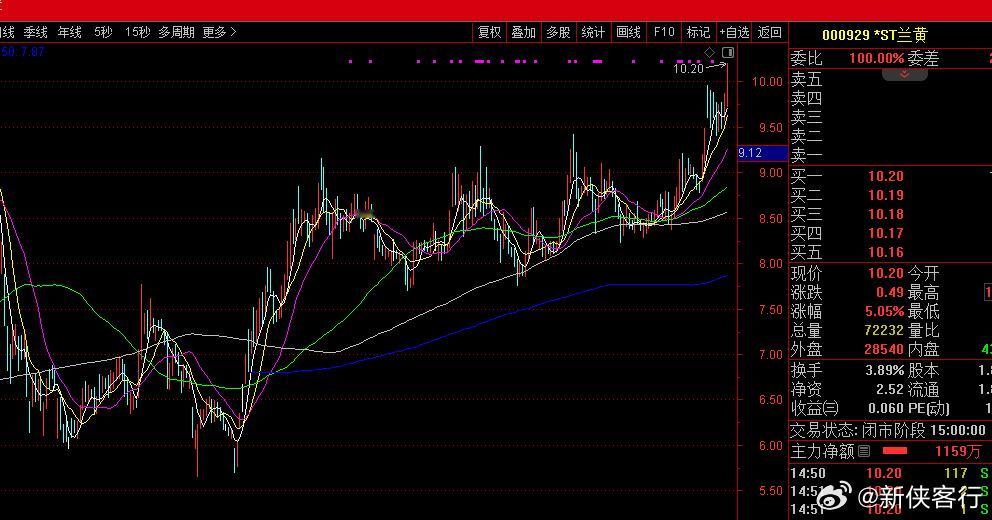The width and height of the screenshot is (992, 520).
Task: Click 买一 price 10.20
Action: tap(886, 176)
